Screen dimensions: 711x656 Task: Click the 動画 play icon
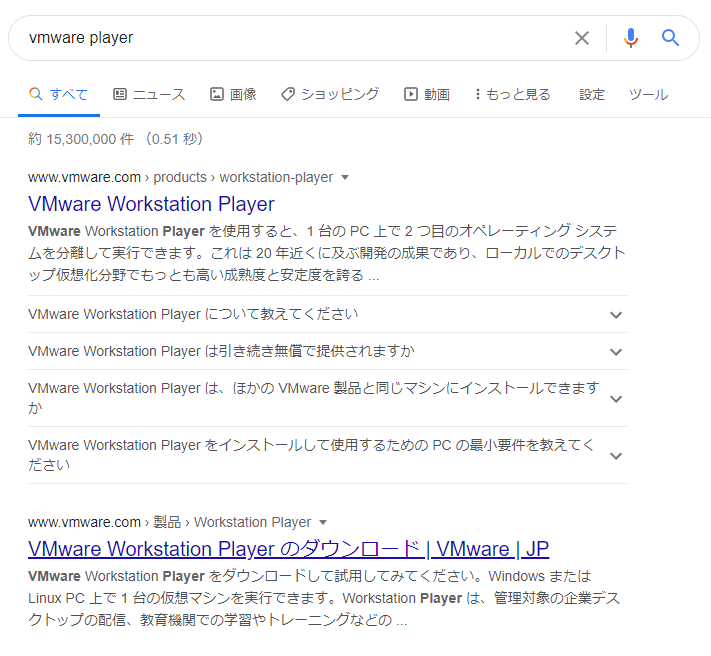pyautogui.click(x=411, y=94)
